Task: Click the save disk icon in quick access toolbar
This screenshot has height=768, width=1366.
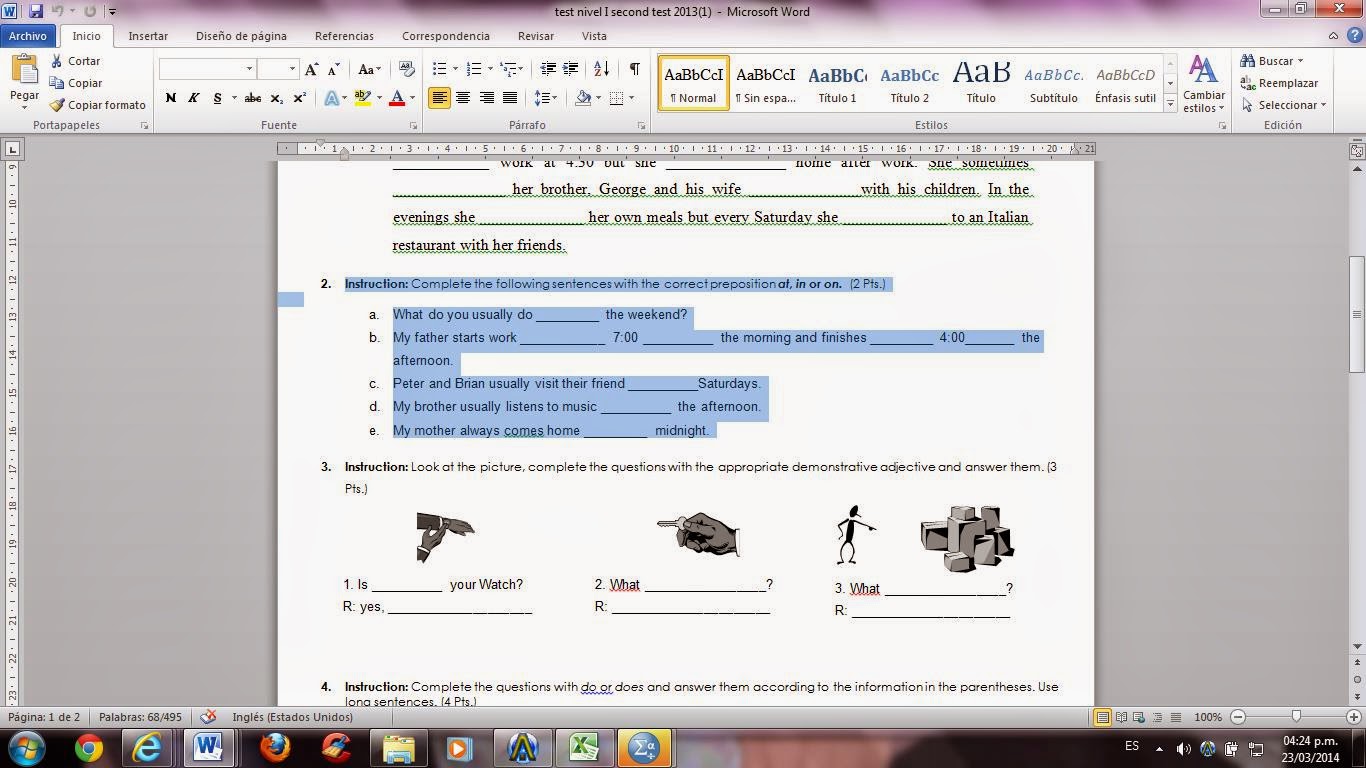Action: pyautogui.click(x=36, y=11)
